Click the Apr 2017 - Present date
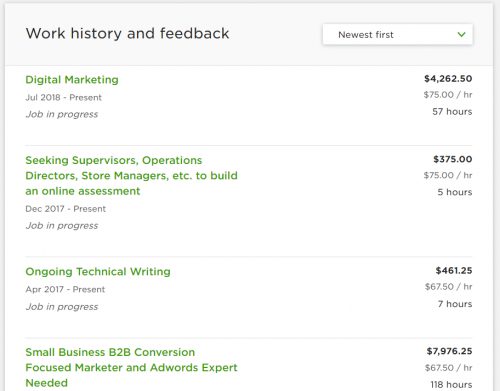 pos(65,289)
